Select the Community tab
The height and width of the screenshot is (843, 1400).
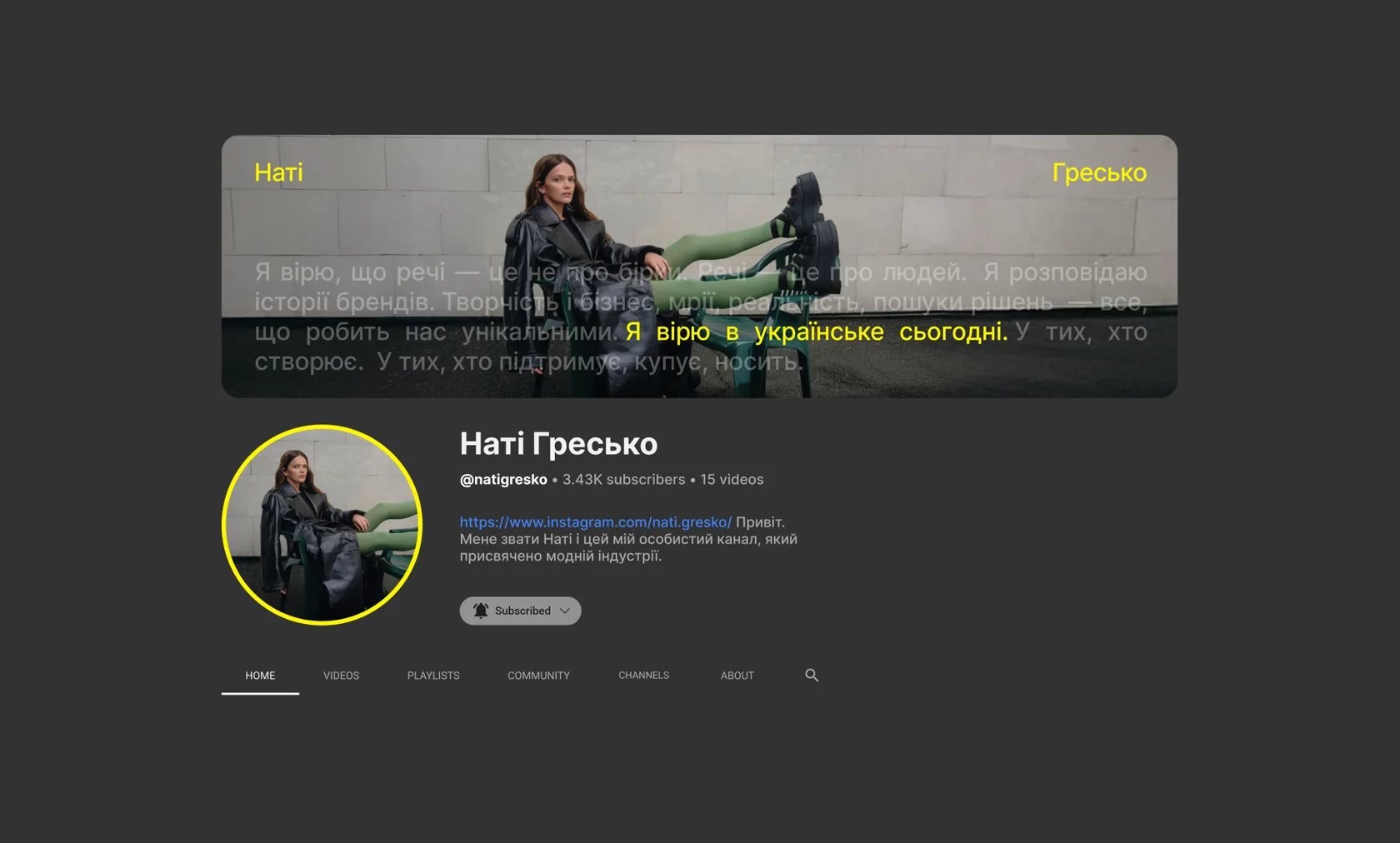tap(538, 676)
